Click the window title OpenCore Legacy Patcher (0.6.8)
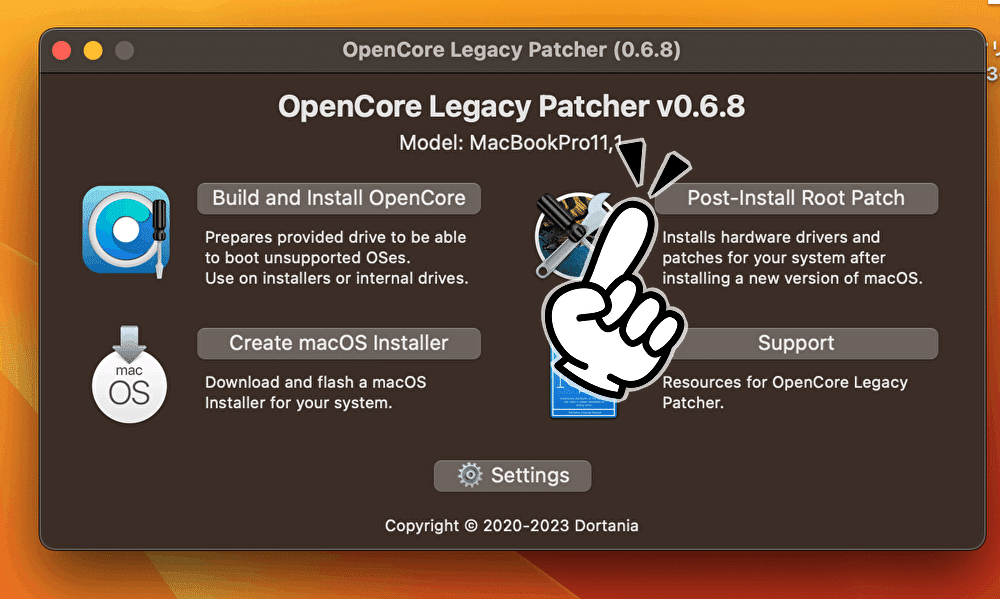 click(x=511, y=50)
